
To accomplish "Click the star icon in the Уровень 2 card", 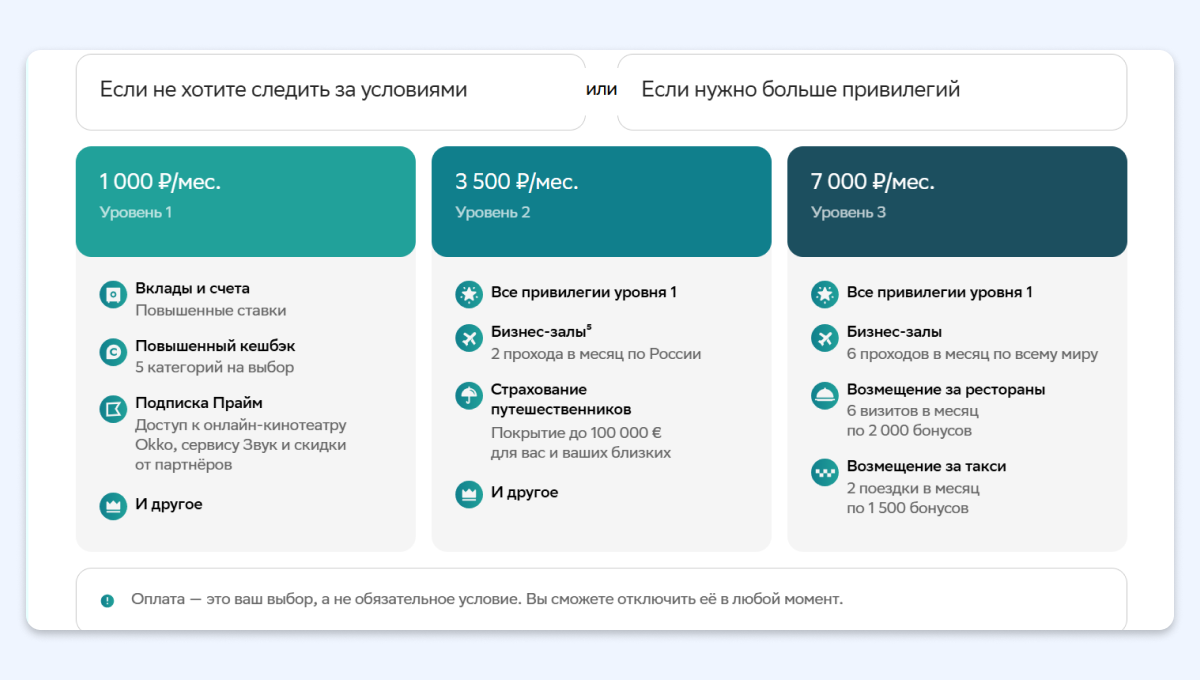I will coord(469,294).
